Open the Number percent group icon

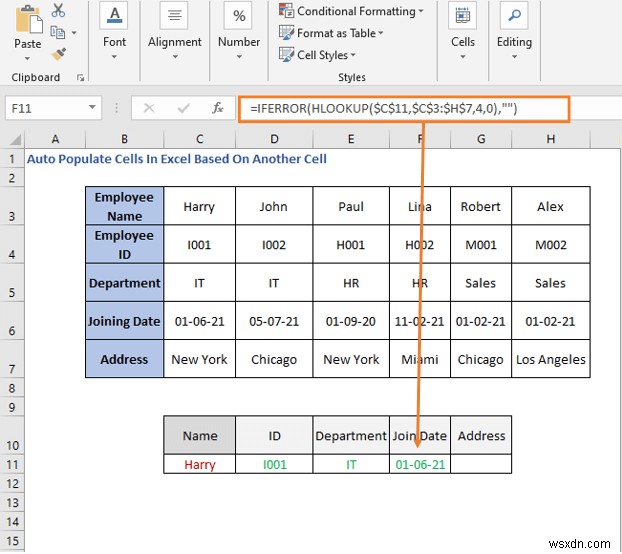[238, 15]
